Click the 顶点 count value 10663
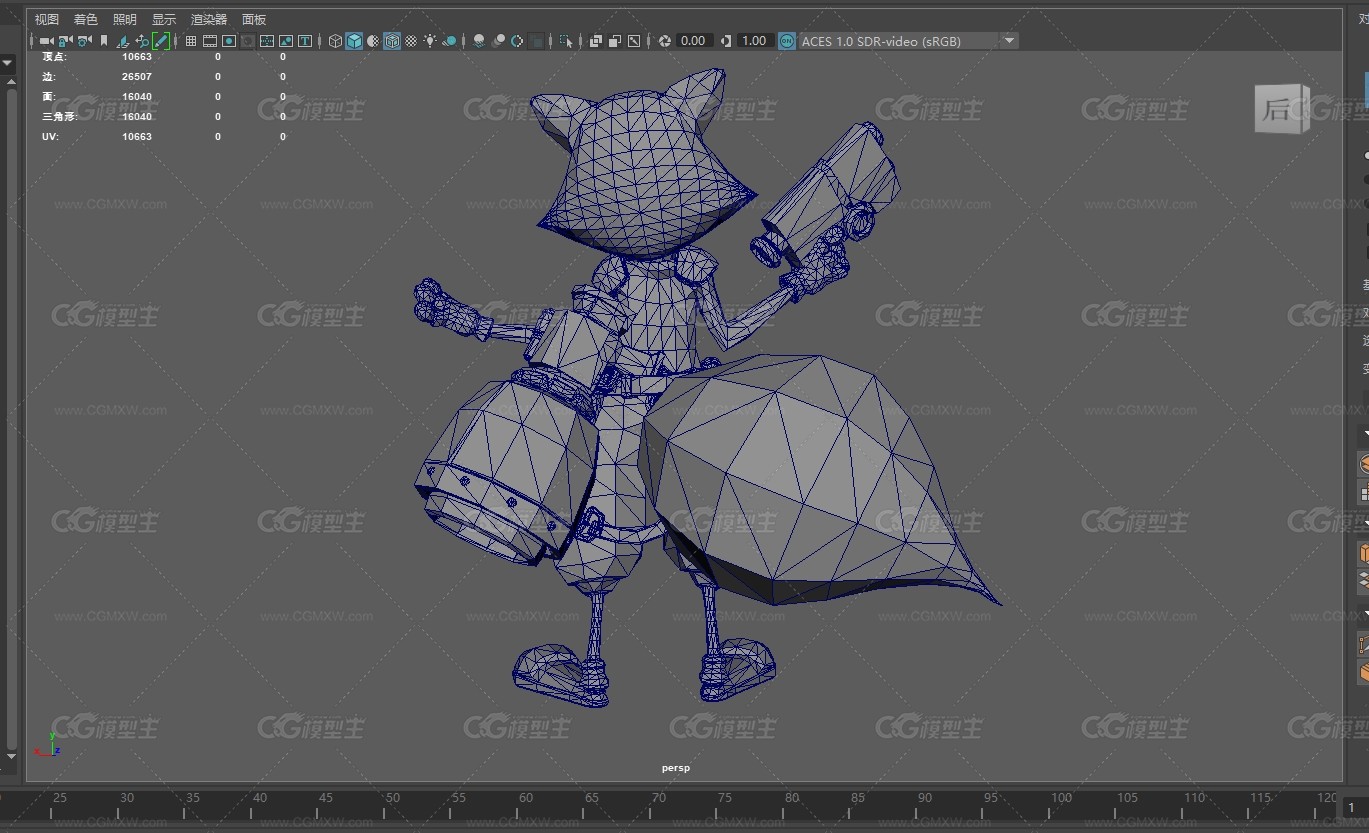Viewport: 1369px width, 833px height. 137,57
